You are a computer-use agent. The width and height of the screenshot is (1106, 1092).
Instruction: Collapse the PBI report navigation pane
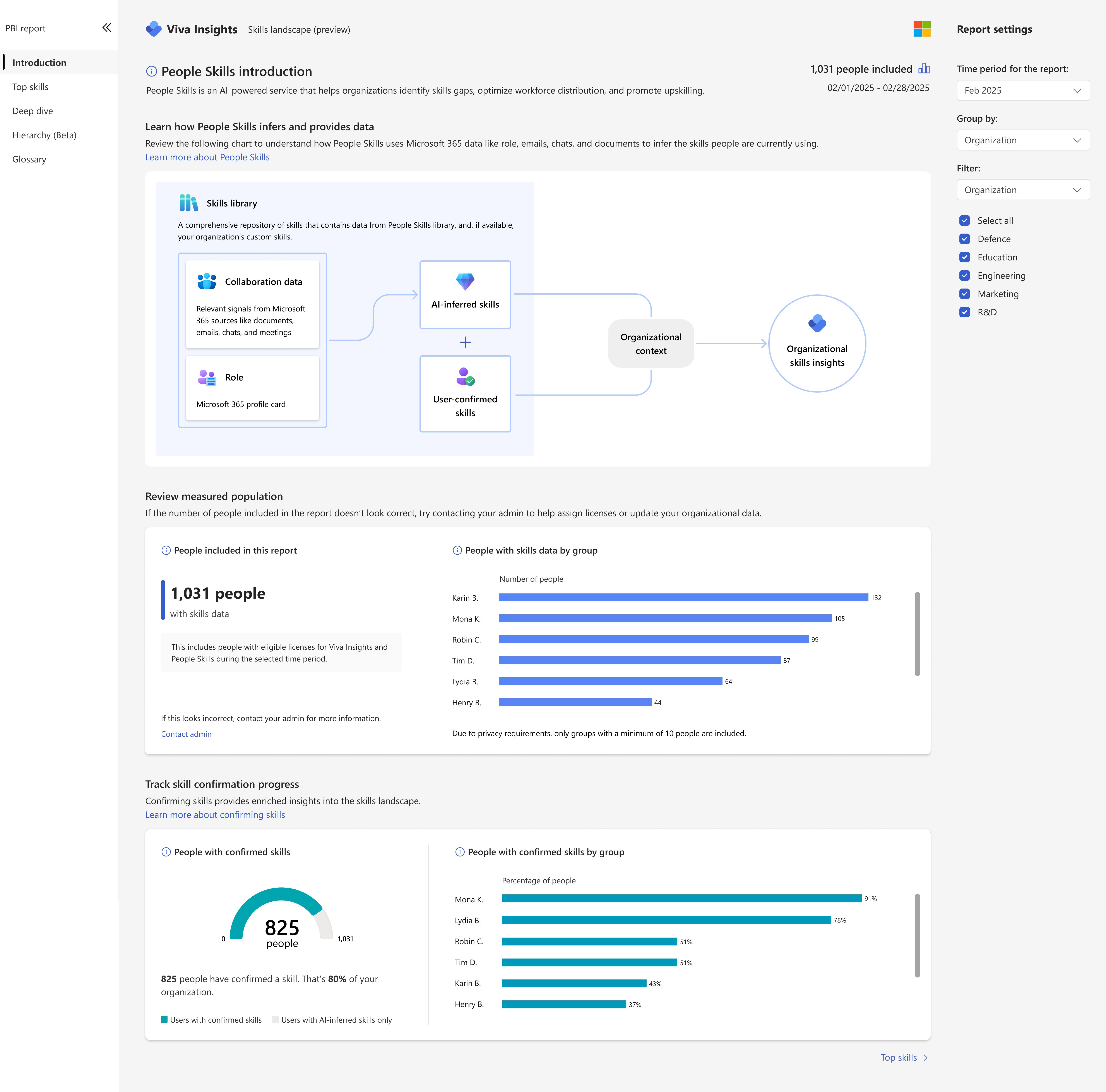pos(106,27)
